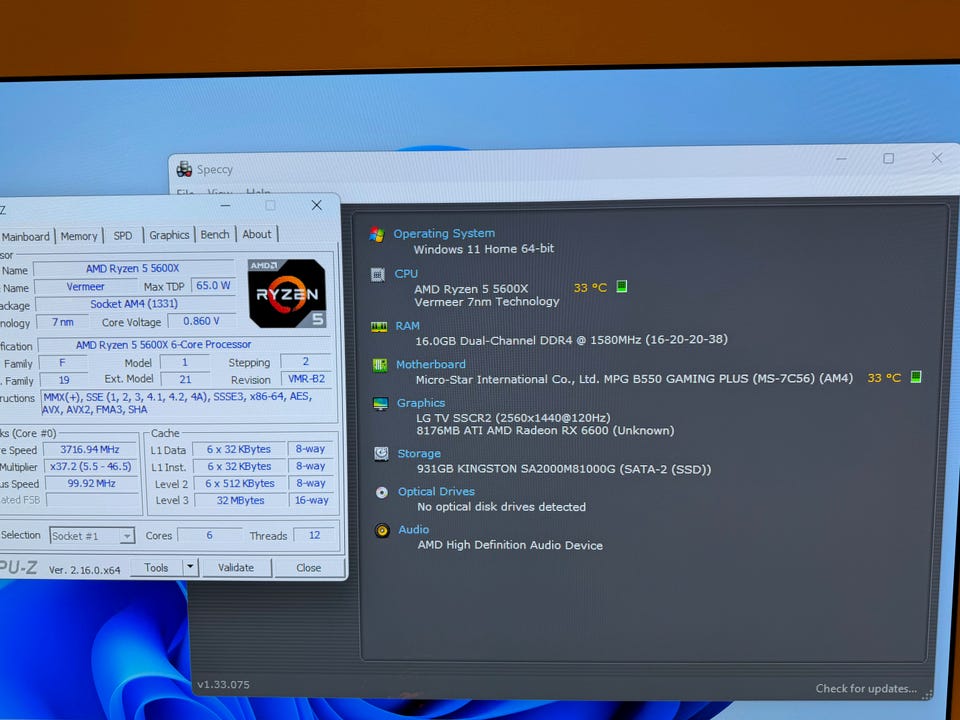Click the Windows 11 Home 64-bit text

point(484,249)
